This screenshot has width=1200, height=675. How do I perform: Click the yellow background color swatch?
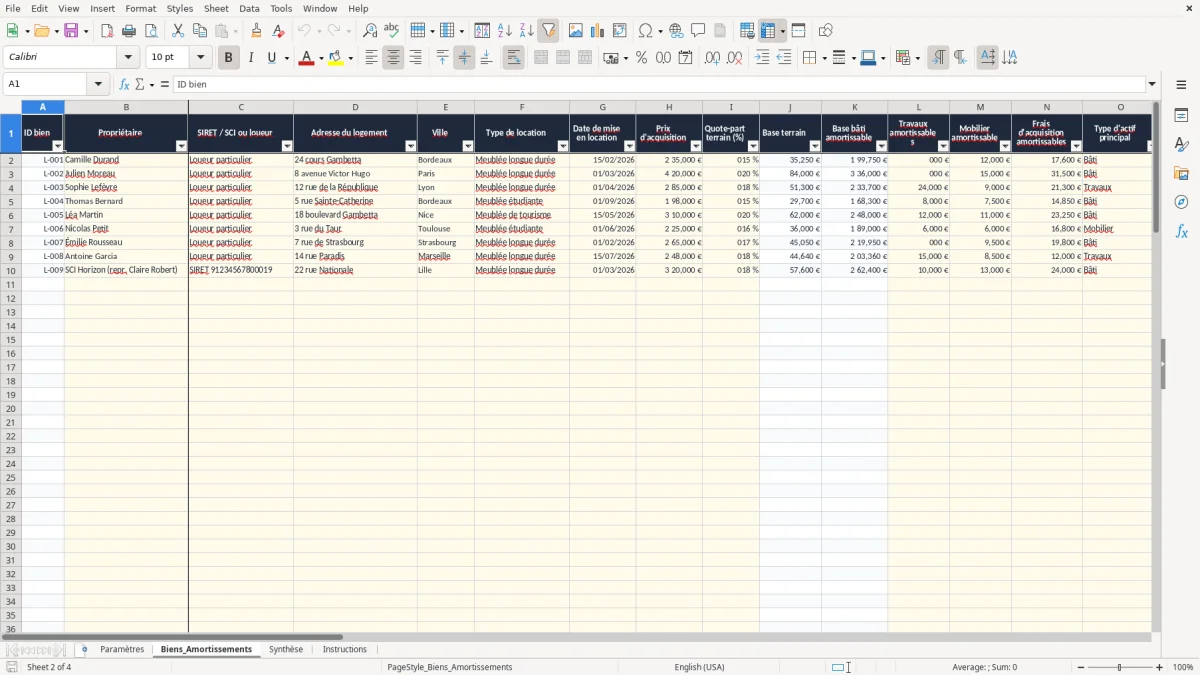click(336, 58)
